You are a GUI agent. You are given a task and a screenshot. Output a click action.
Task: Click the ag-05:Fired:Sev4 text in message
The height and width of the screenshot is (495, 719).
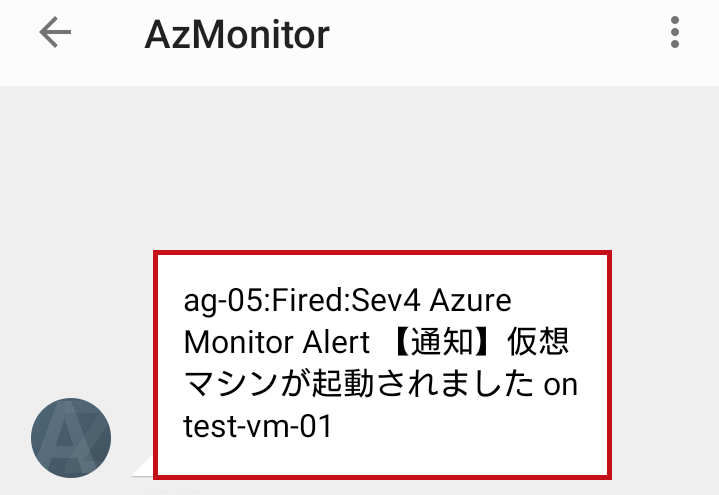click(302, 300)
